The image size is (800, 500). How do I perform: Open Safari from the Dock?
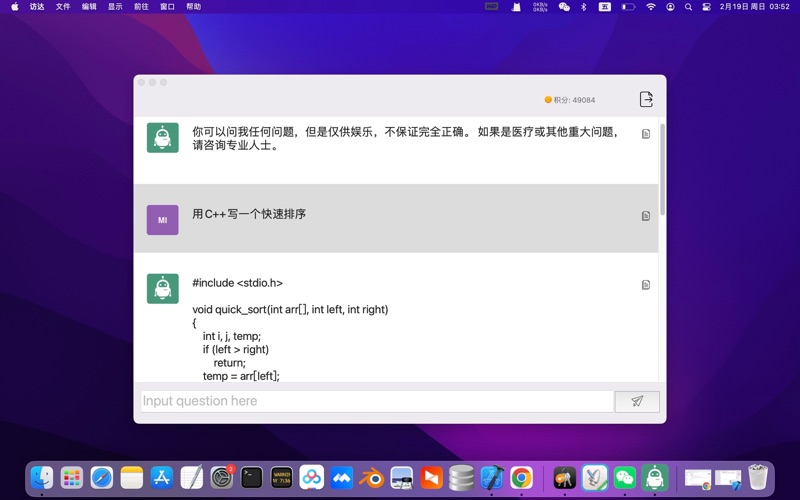point(102,478)
